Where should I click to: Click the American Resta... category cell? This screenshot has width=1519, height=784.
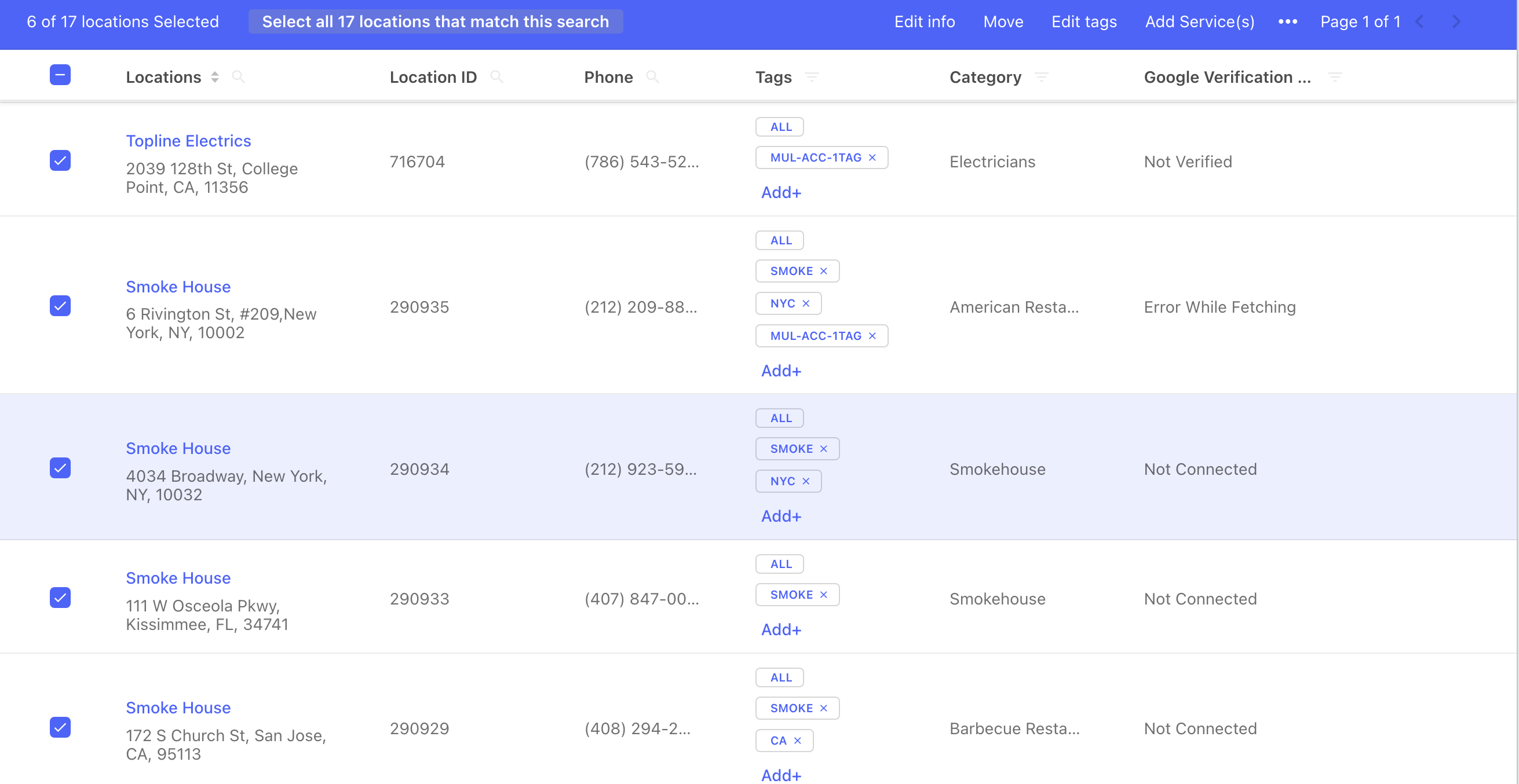point(1014,307)
